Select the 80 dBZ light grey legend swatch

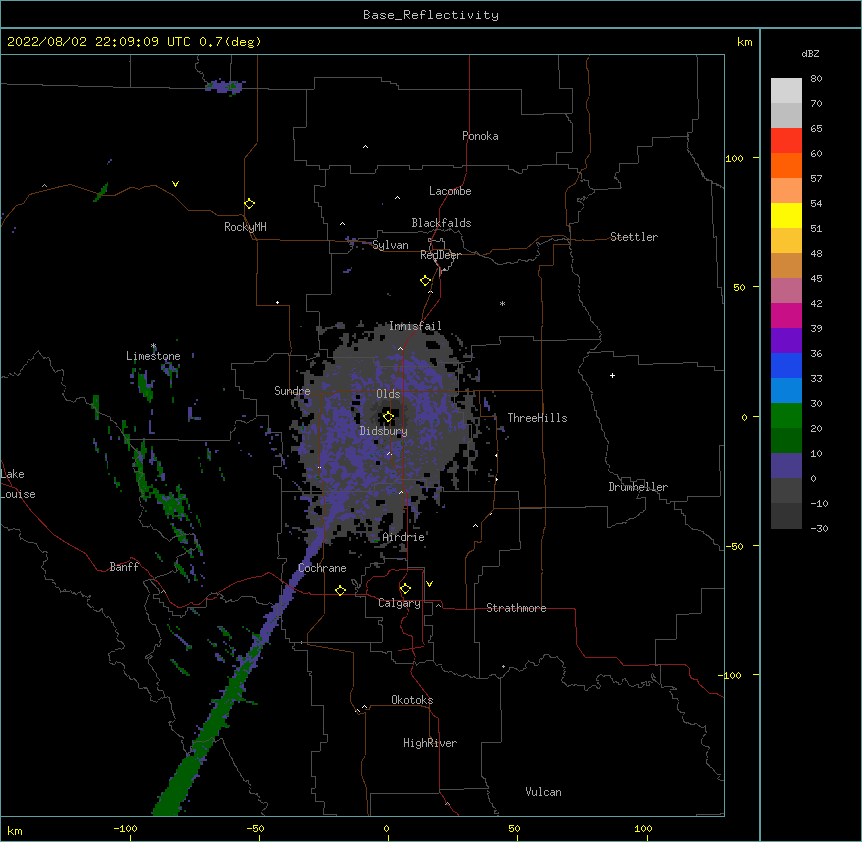coord(786,90)
